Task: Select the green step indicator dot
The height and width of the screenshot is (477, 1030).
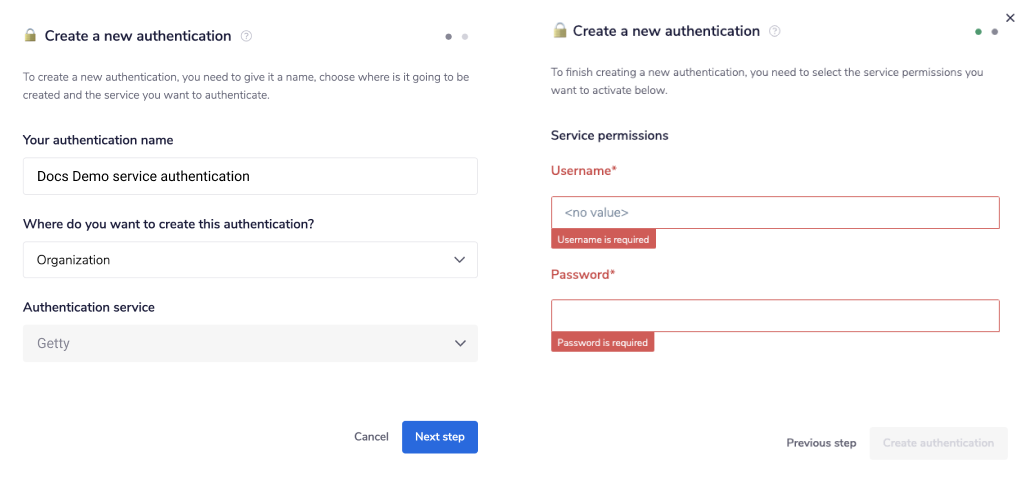Action: (x=978, y=32)
